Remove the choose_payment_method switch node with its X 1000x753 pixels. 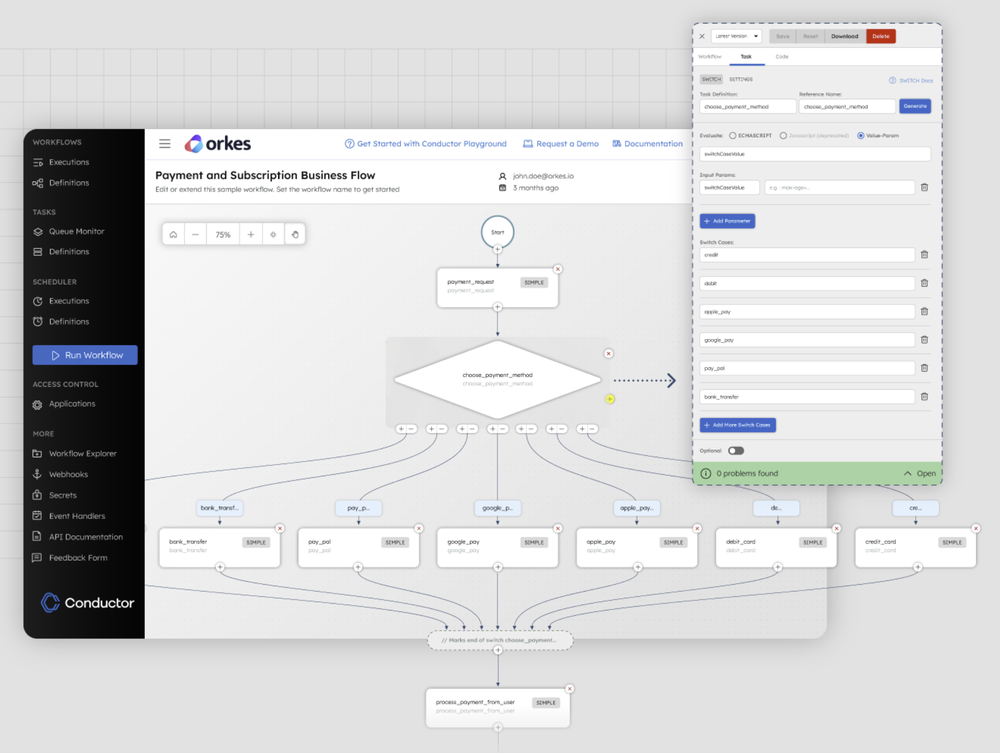pyautogui.click(x=608, y=353)
